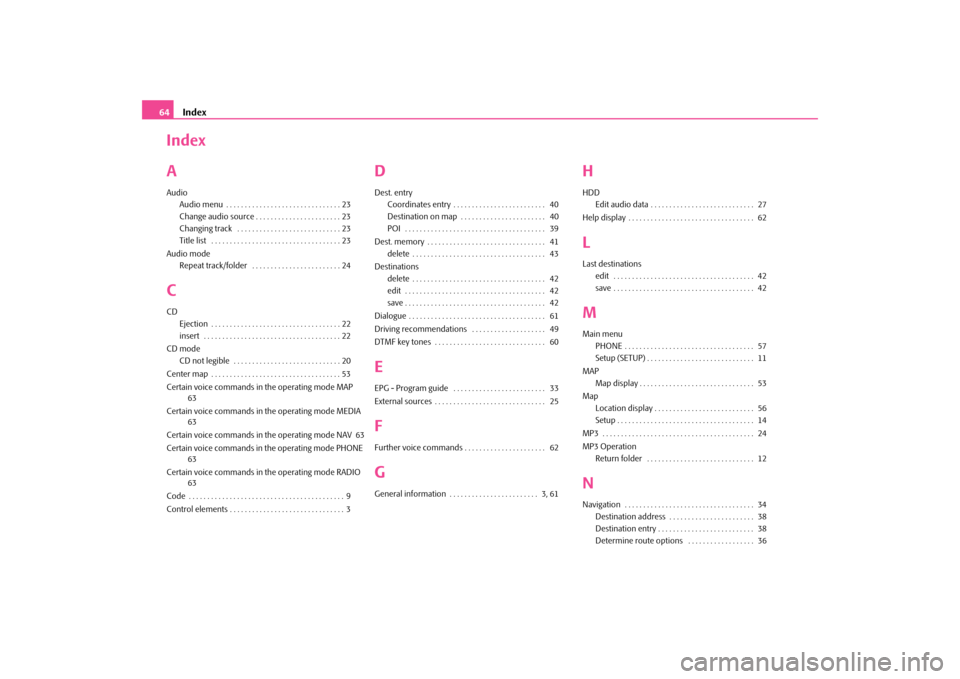Viewport: 960px width, 679px height.
Task: Click the "Location display" entry
Action: (624, 408)
